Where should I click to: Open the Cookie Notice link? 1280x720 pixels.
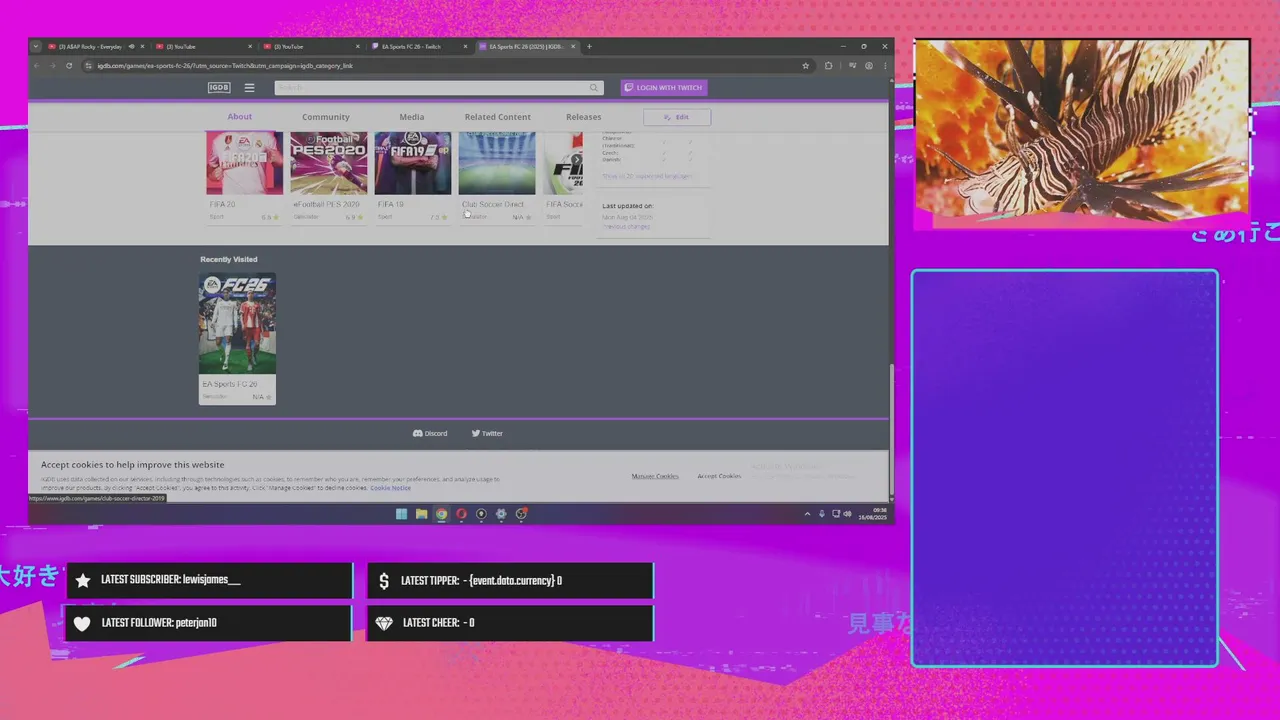(x=390, y=487)
